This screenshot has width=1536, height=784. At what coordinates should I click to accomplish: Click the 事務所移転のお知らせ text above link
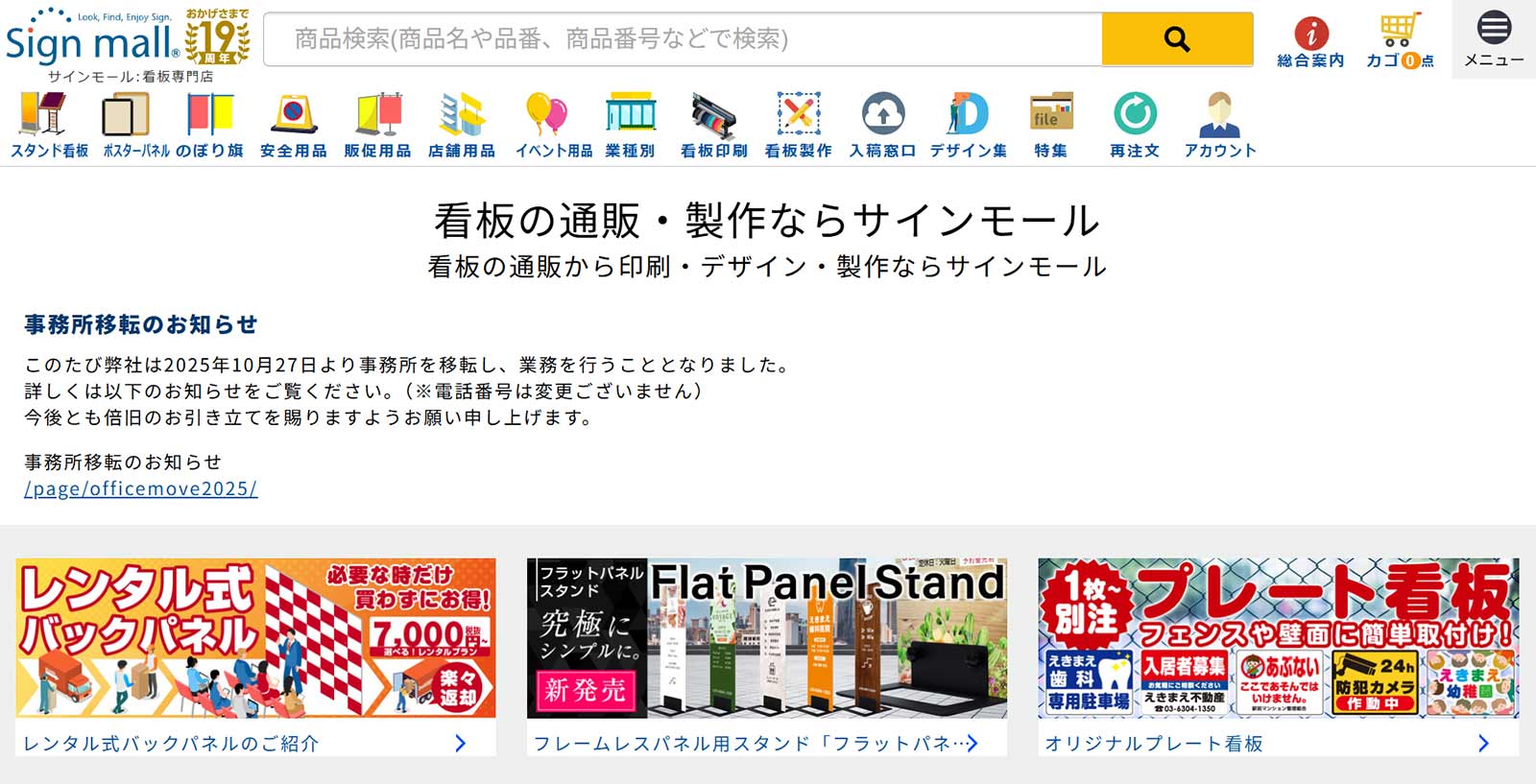[123, 463]
